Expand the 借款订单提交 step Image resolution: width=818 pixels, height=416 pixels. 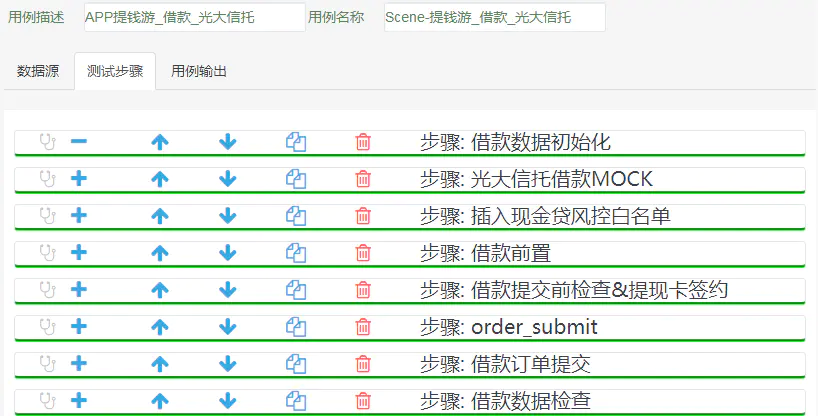tap(79, 364)
